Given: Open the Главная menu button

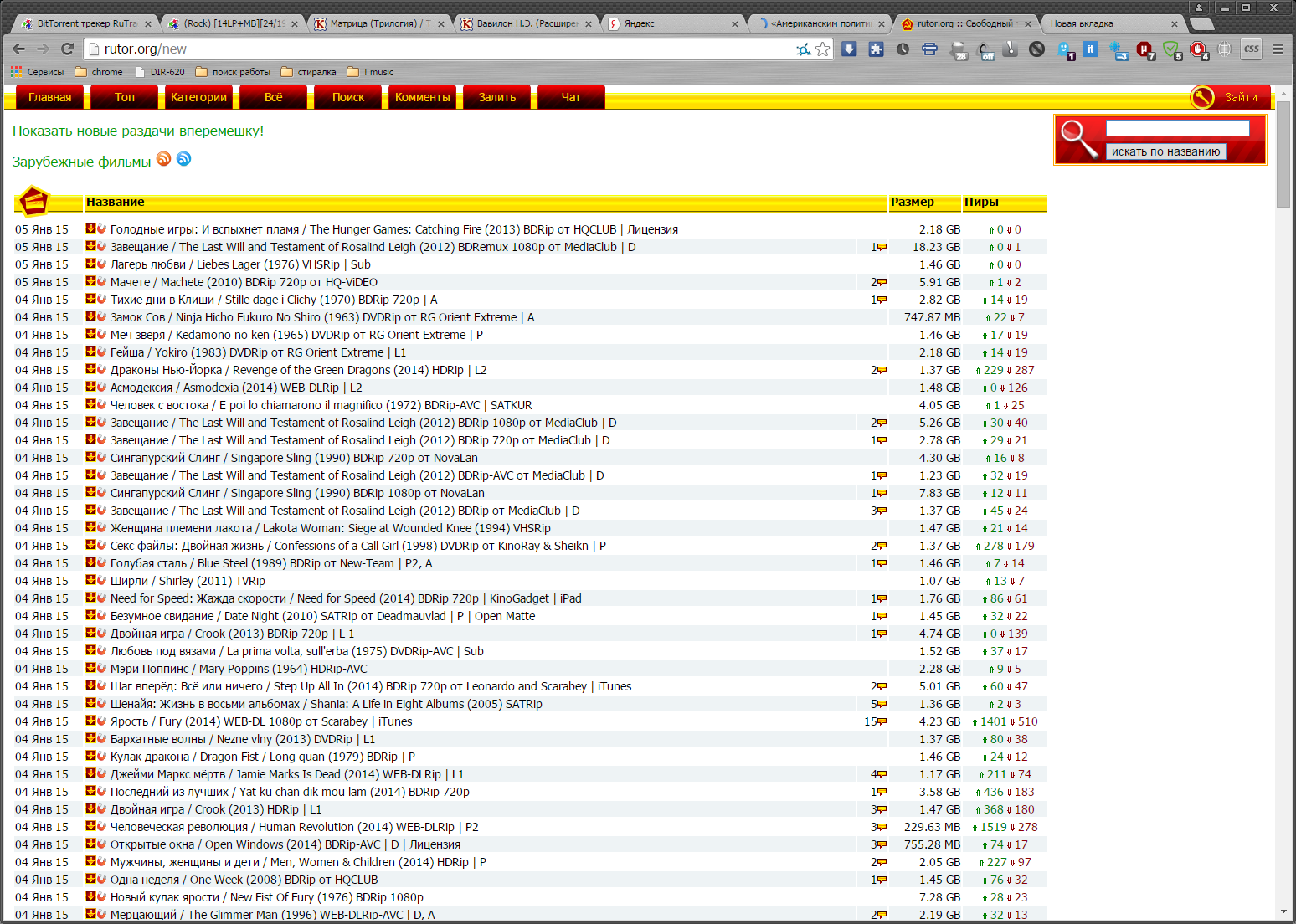Looking at the screenshot, I should coord(50,97).
